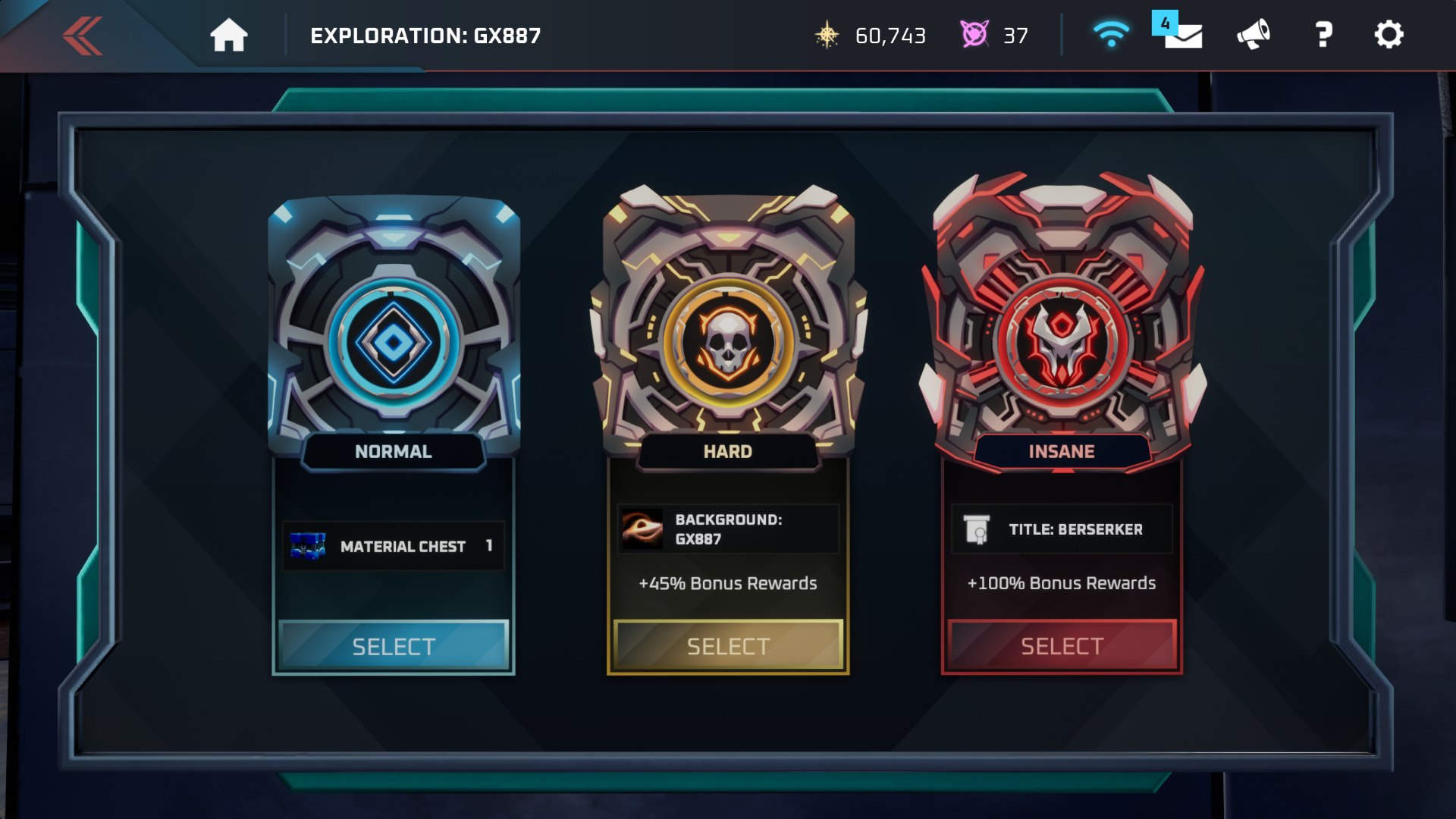View the Background: GX887 reward item
The image size is (1456, 819).
[x=728, y=529]
